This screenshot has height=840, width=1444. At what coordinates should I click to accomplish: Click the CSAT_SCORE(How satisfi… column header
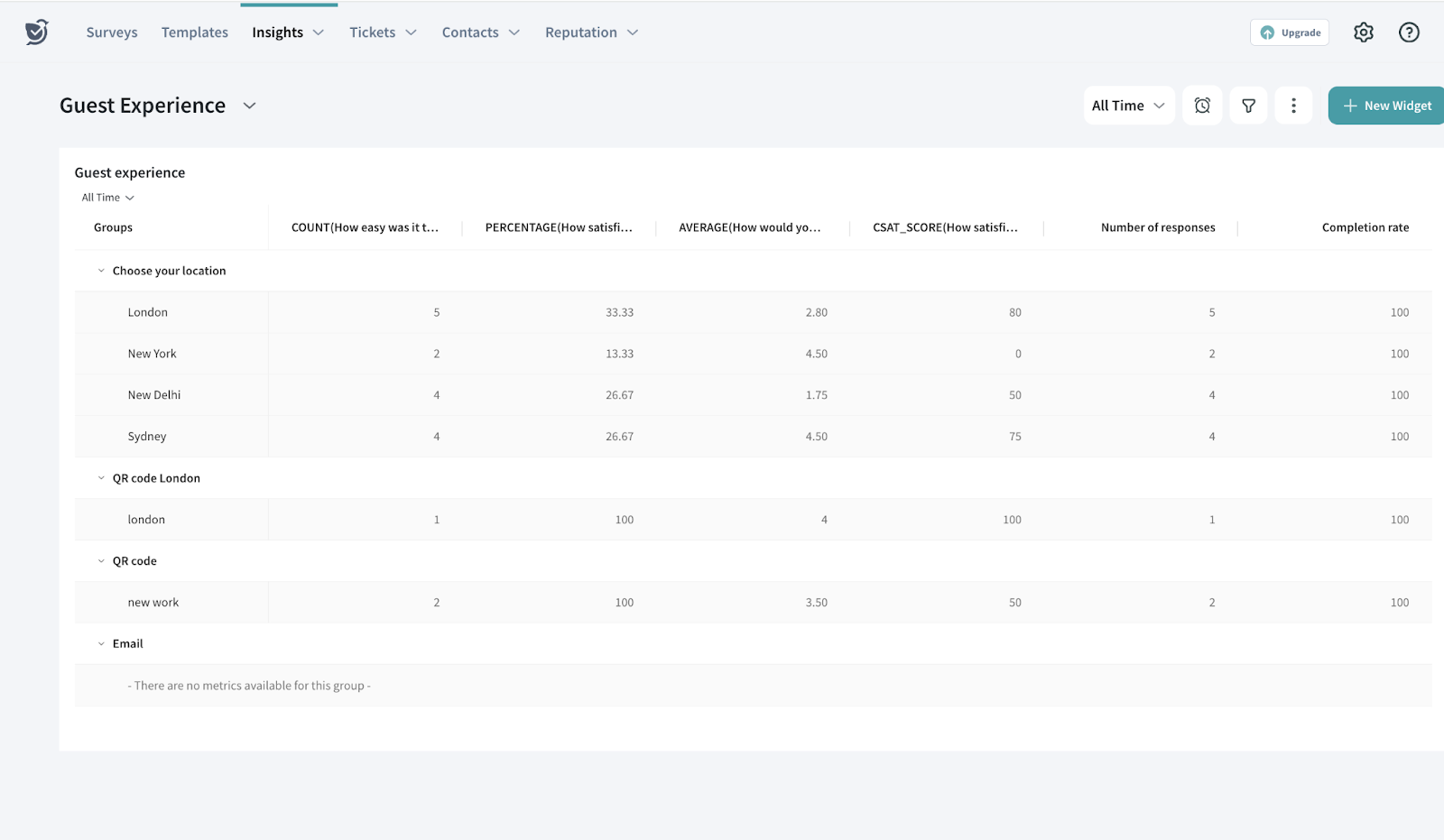945,227
